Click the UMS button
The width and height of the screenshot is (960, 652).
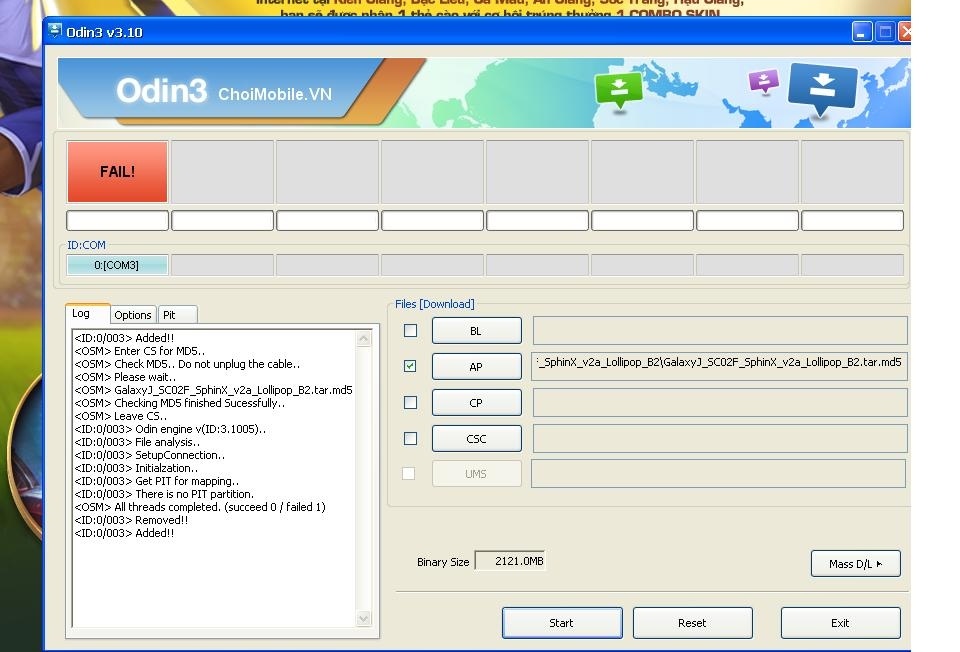[x=477, y=474]
